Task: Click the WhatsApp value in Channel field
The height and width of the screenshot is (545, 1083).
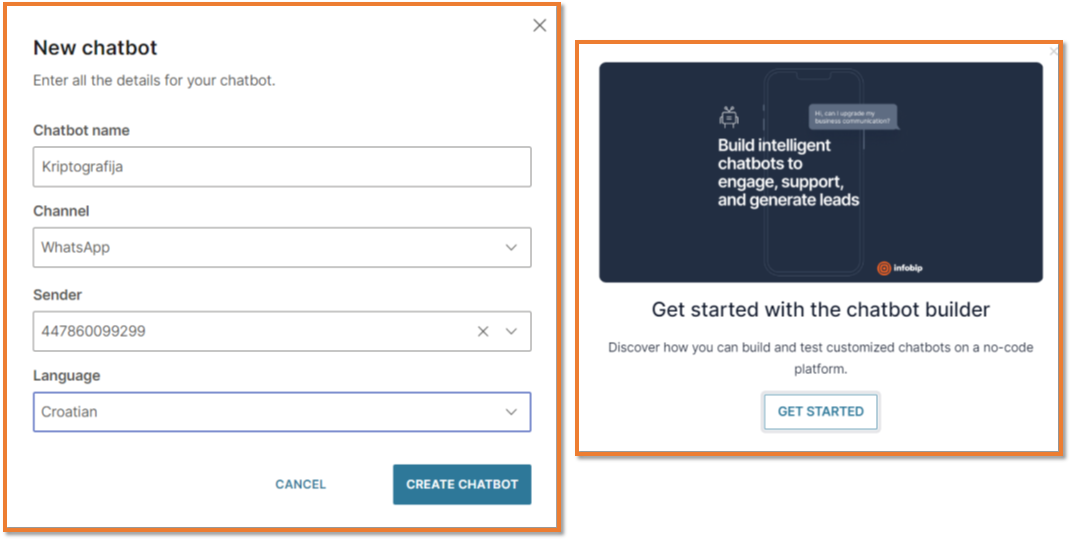Action: 76,247
